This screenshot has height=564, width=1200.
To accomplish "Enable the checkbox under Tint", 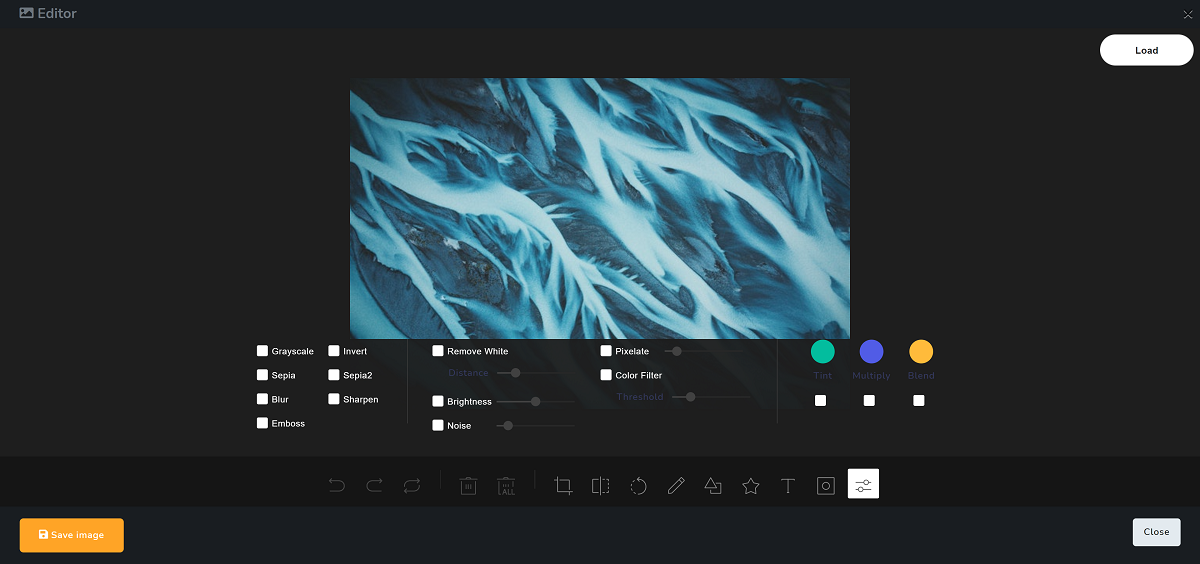I will pyautogui.click(x=820, y=400).
